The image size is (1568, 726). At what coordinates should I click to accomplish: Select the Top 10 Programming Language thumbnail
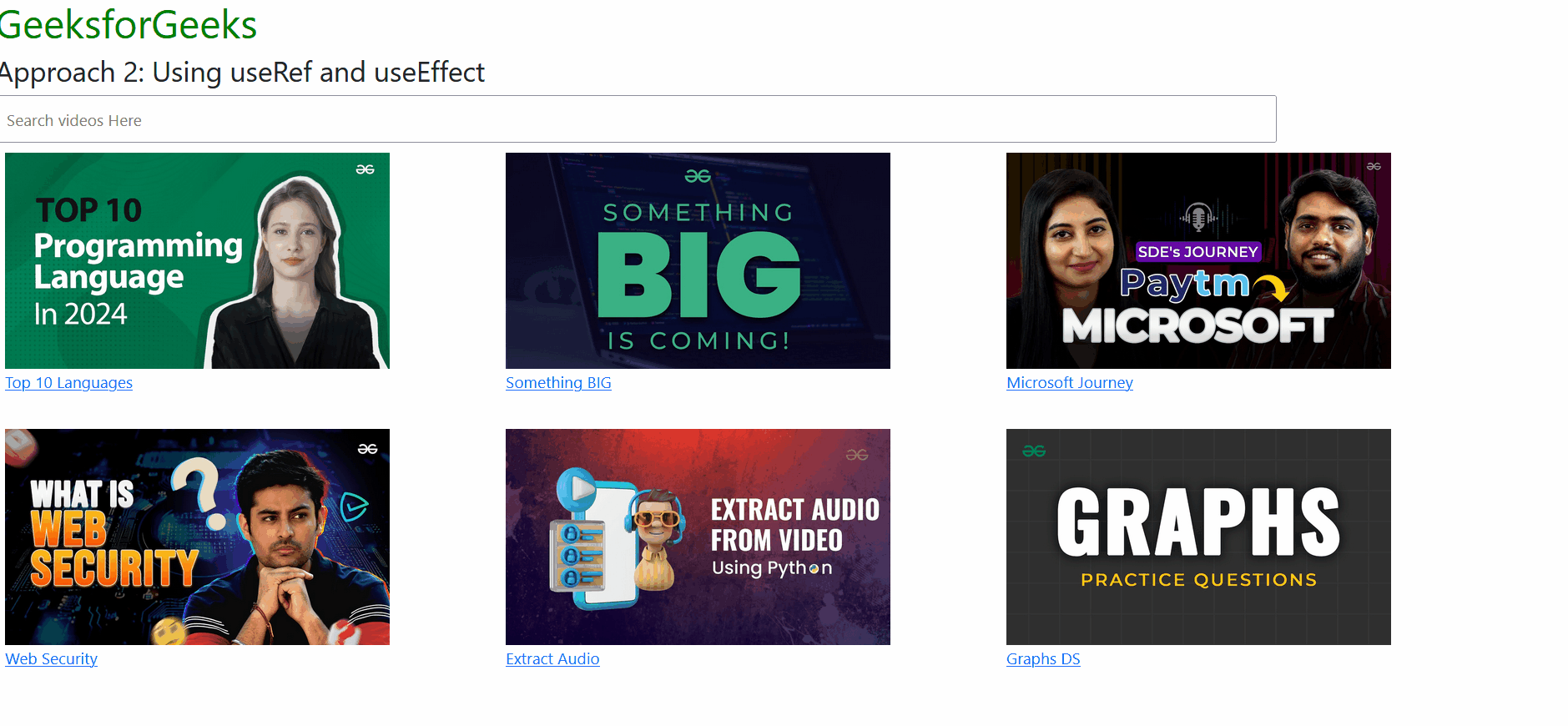(x=197, y=260)
